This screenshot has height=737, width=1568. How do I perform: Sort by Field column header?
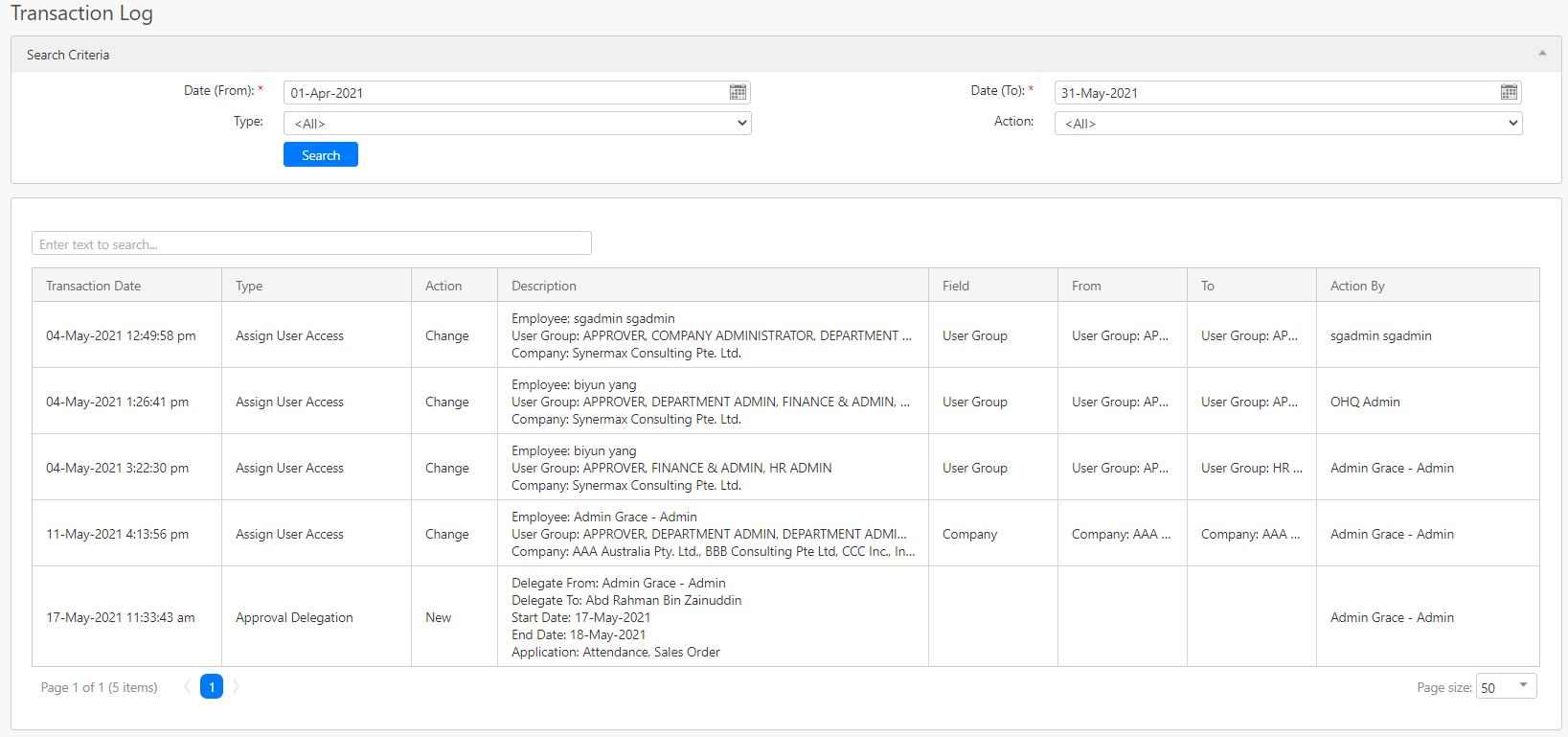pos(993,286)
